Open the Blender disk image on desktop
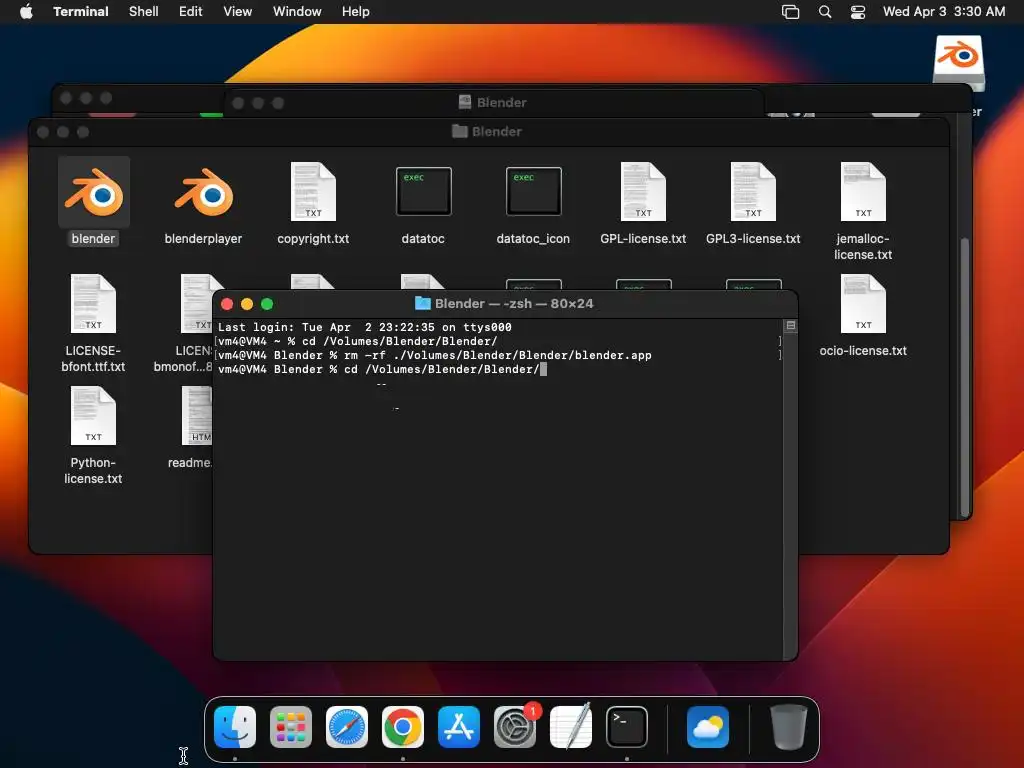 pos(959,63)
